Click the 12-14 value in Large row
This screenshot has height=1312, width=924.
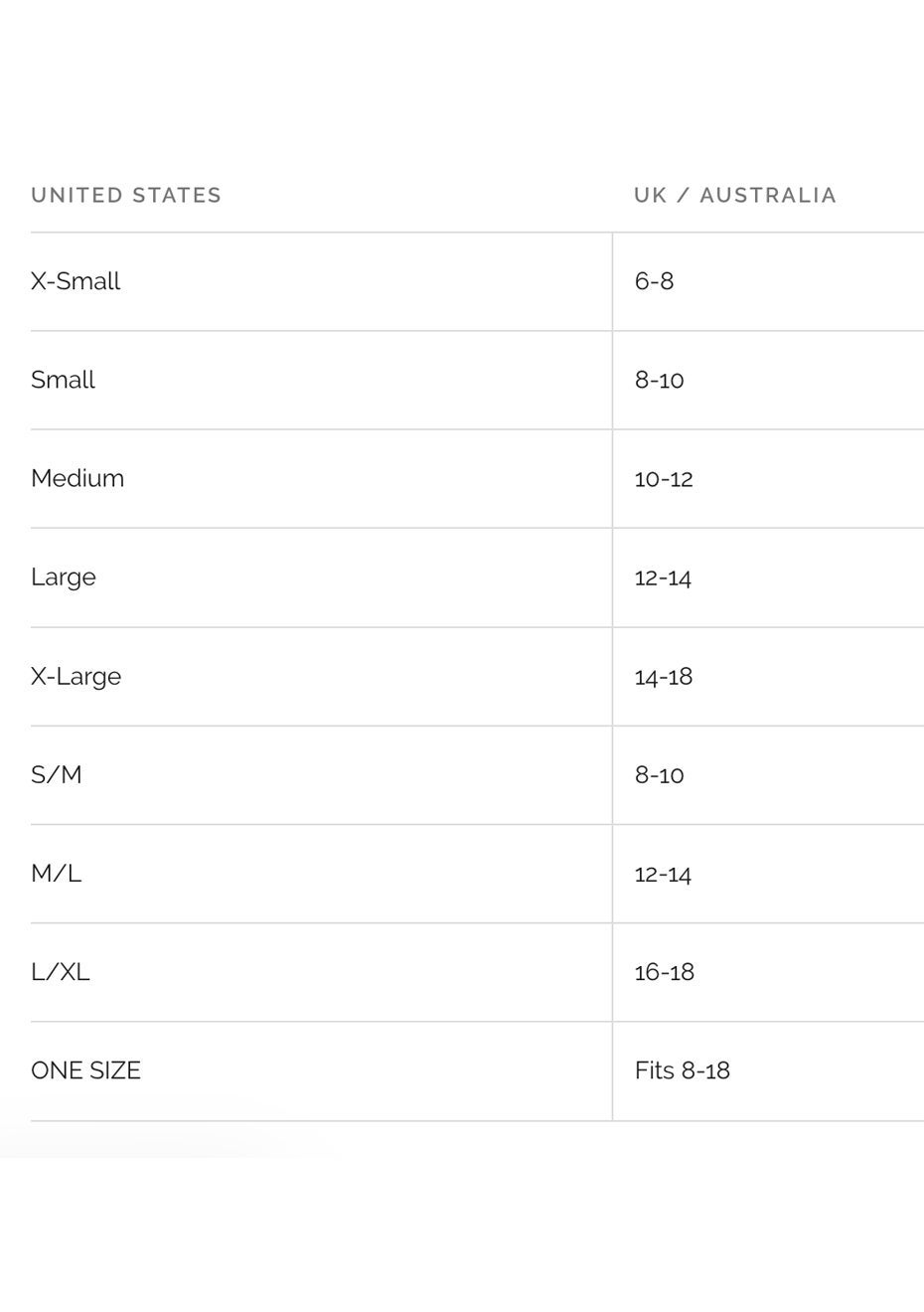pyautogui.click(x=663, y=577)
